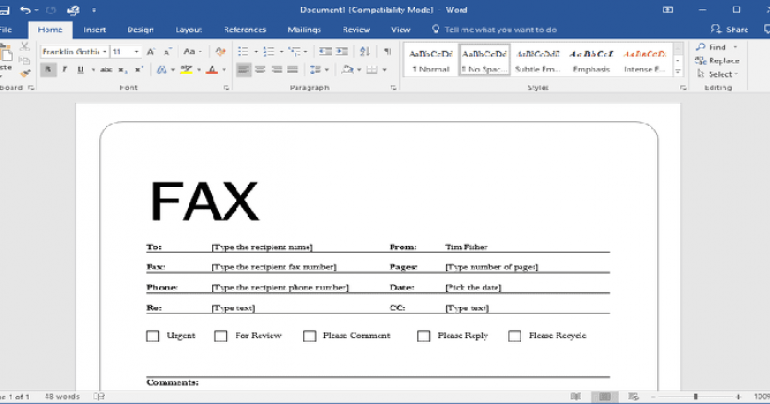This screenshot has width=770, height=404.
Task: Apply yellow text highlight color
Action: pyautogui.click(x=186, y=70)
